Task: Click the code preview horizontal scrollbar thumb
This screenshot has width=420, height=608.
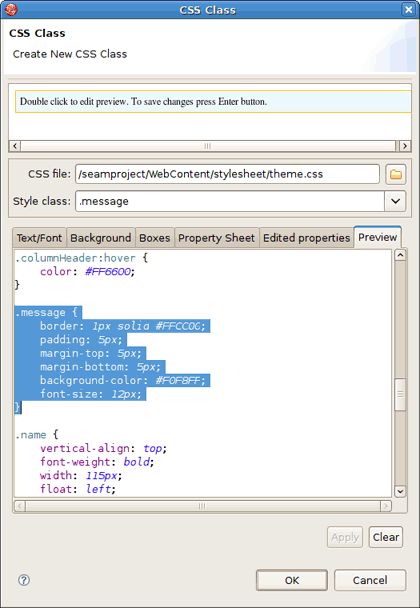Action: coord(202,506)
